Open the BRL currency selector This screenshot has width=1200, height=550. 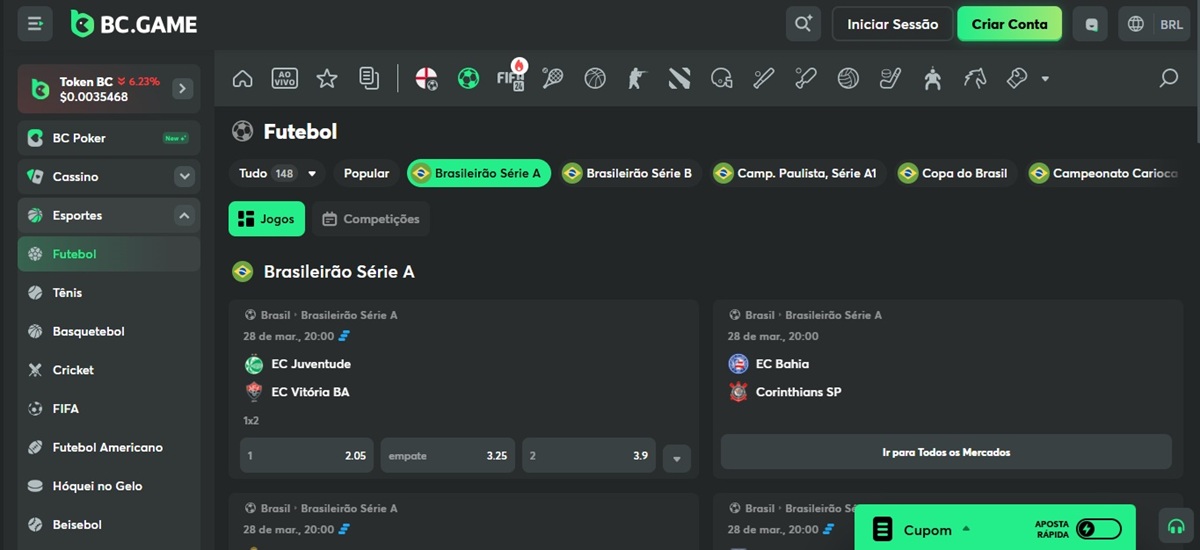point(1171,24)
